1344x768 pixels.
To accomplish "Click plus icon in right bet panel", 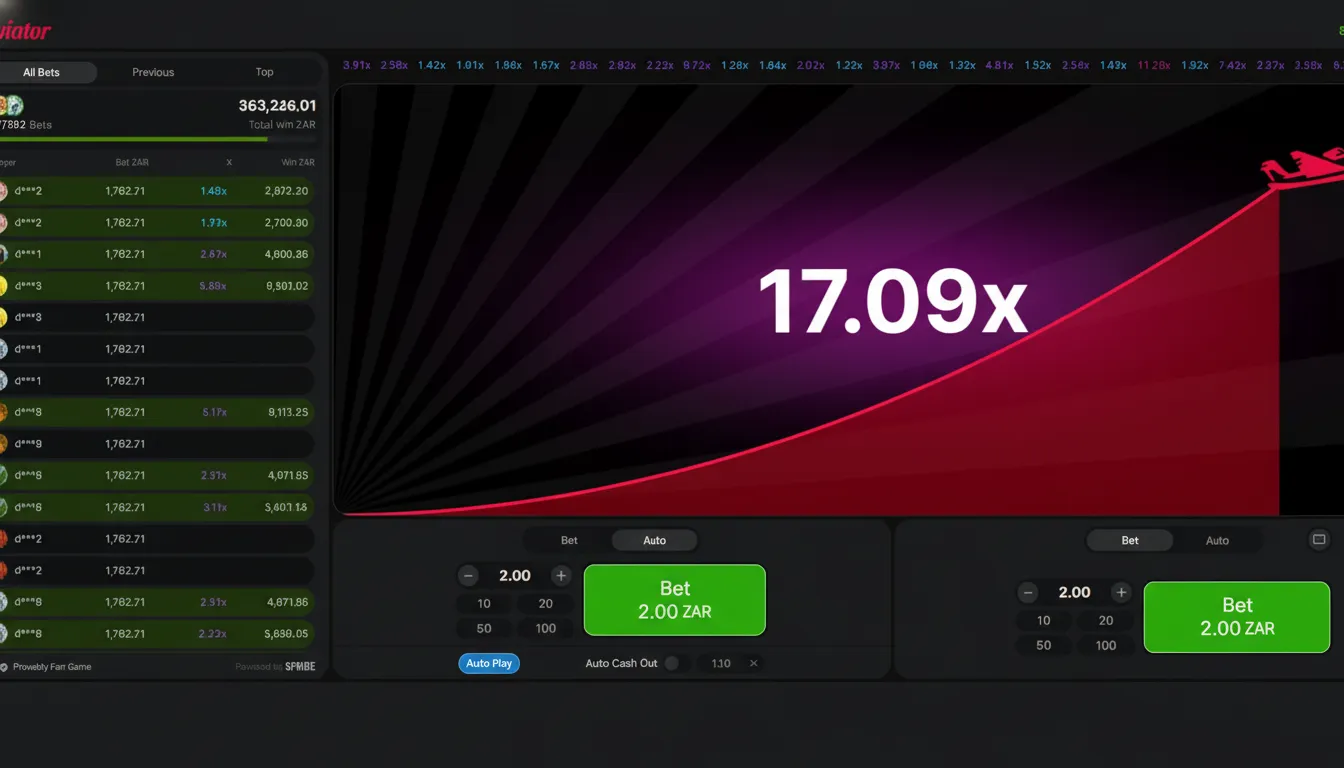I will click(1121, 593).
